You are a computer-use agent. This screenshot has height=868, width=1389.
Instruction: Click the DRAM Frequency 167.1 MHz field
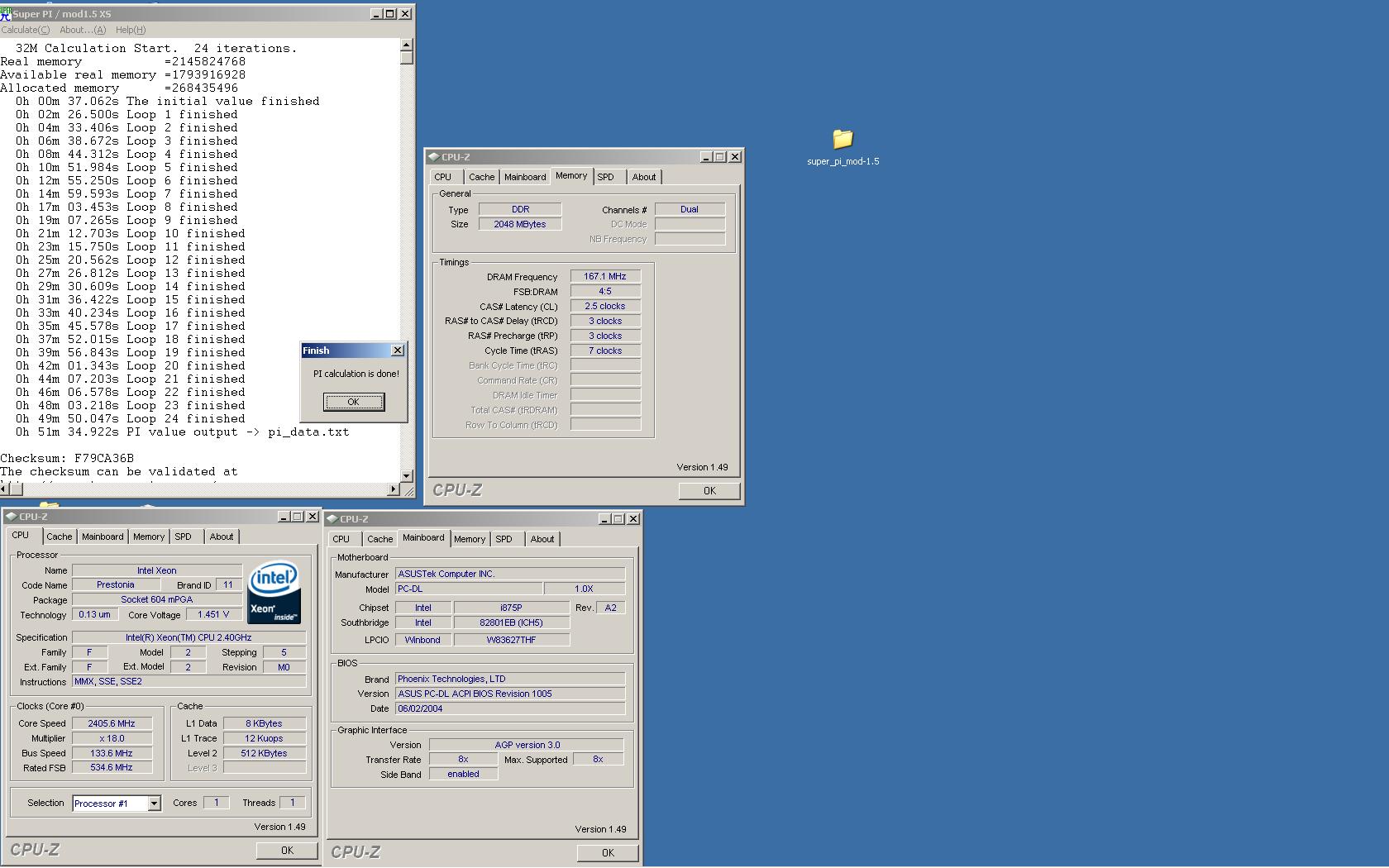[605, 277]
